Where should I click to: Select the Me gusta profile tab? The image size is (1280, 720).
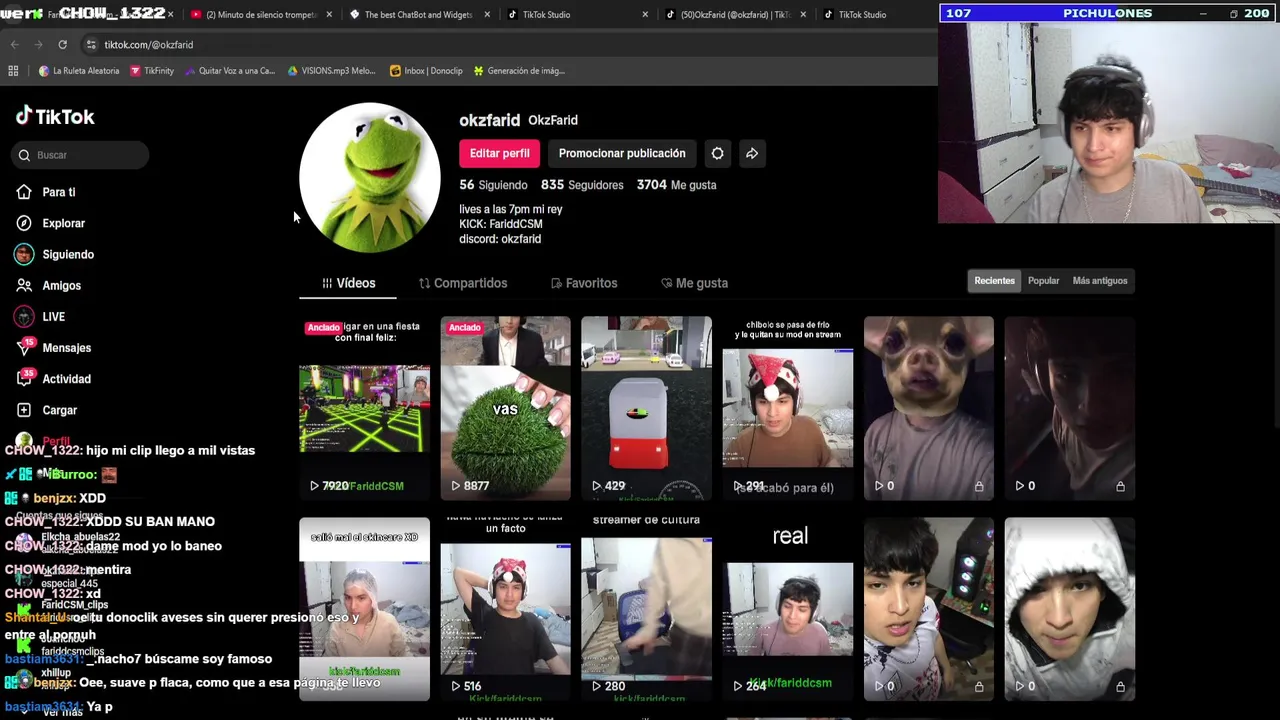tap(694, 283)
